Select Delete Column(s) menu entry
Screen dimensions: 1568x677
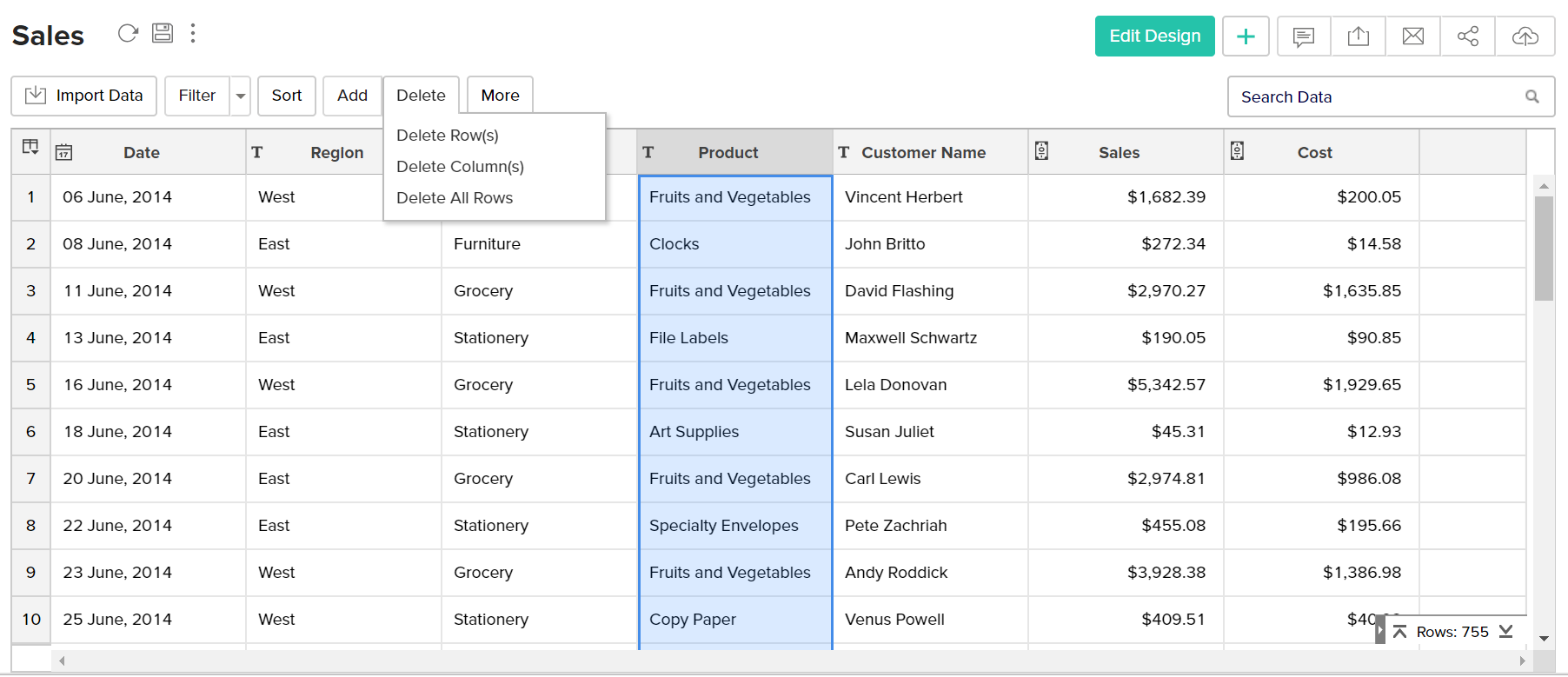pos(460,167)
